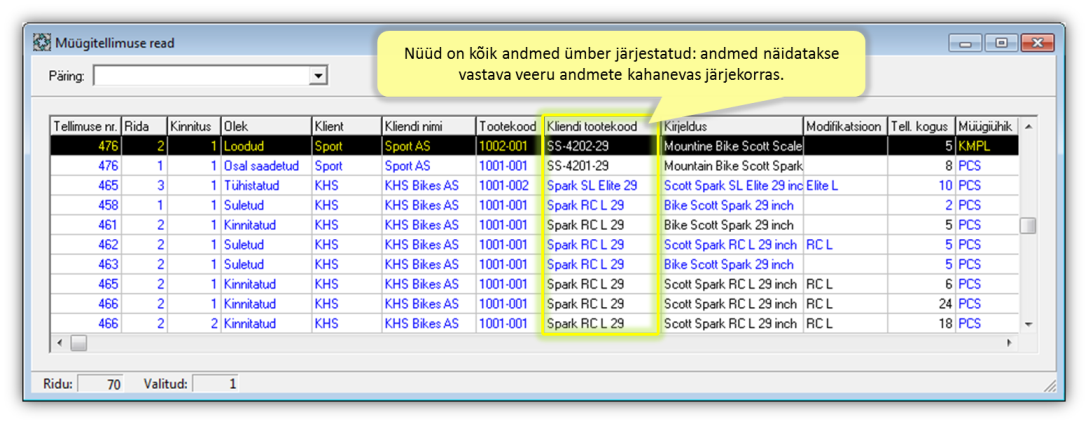
Task: Click the Ridu count field showing 70
Action: pyautogui.click(x=100, y=384)
